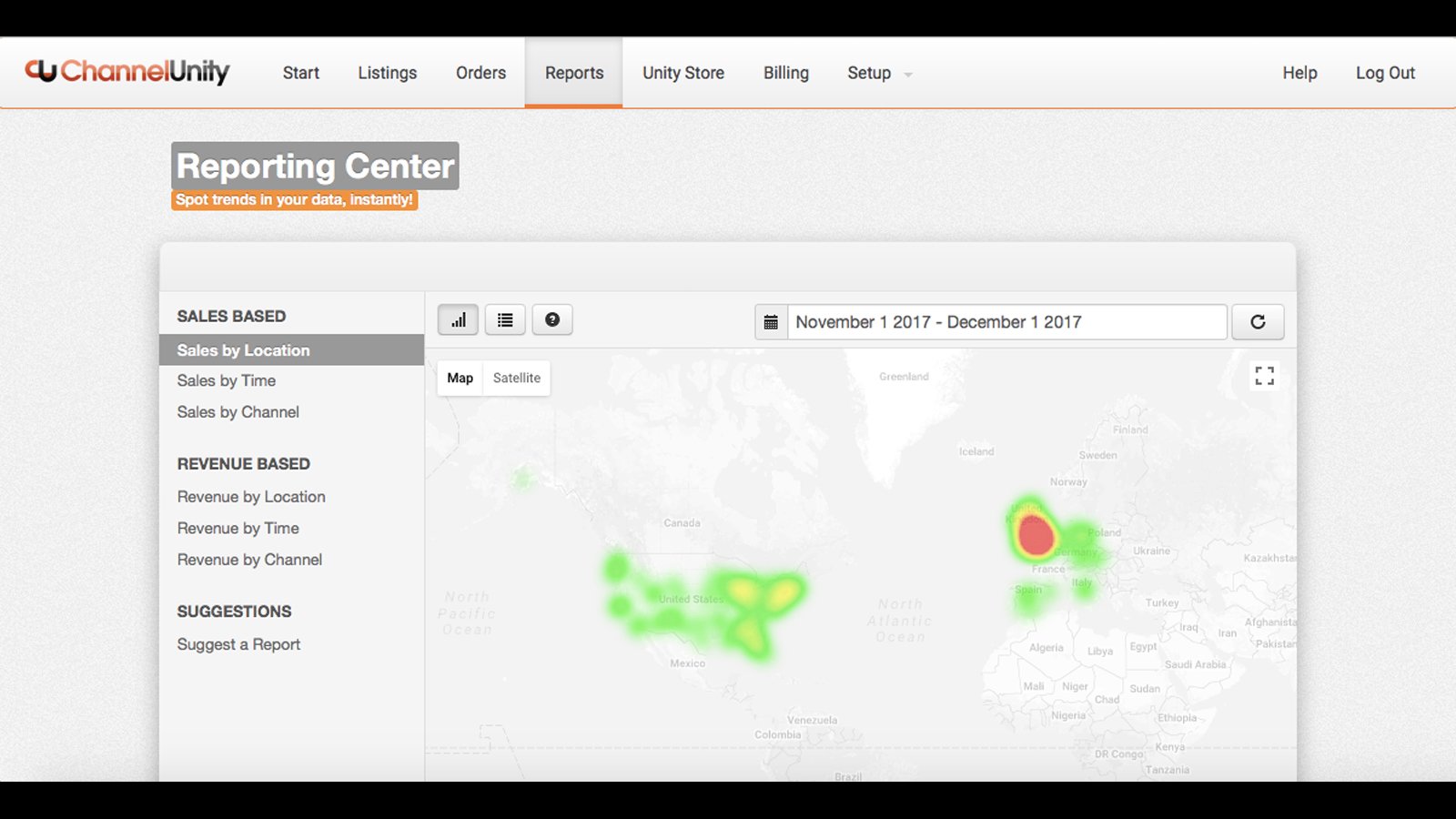Click Log Out
This screenshot has width=1456, height=819.
click(1386, 73)
